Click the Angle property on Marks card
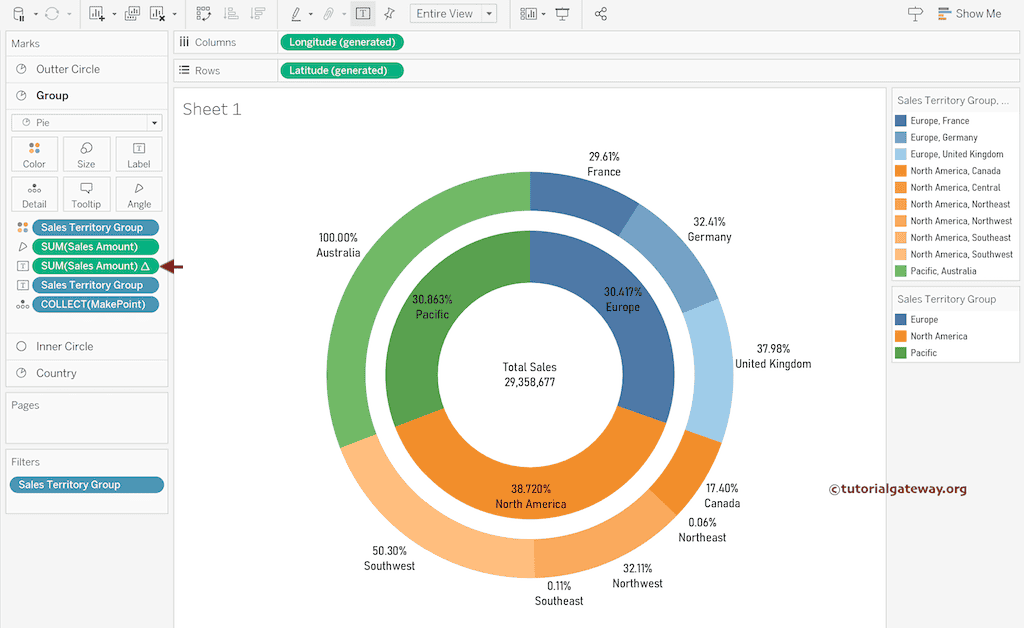Image resolution: width=1024 pixels, height=628 pixels. (x=138, y=194)
